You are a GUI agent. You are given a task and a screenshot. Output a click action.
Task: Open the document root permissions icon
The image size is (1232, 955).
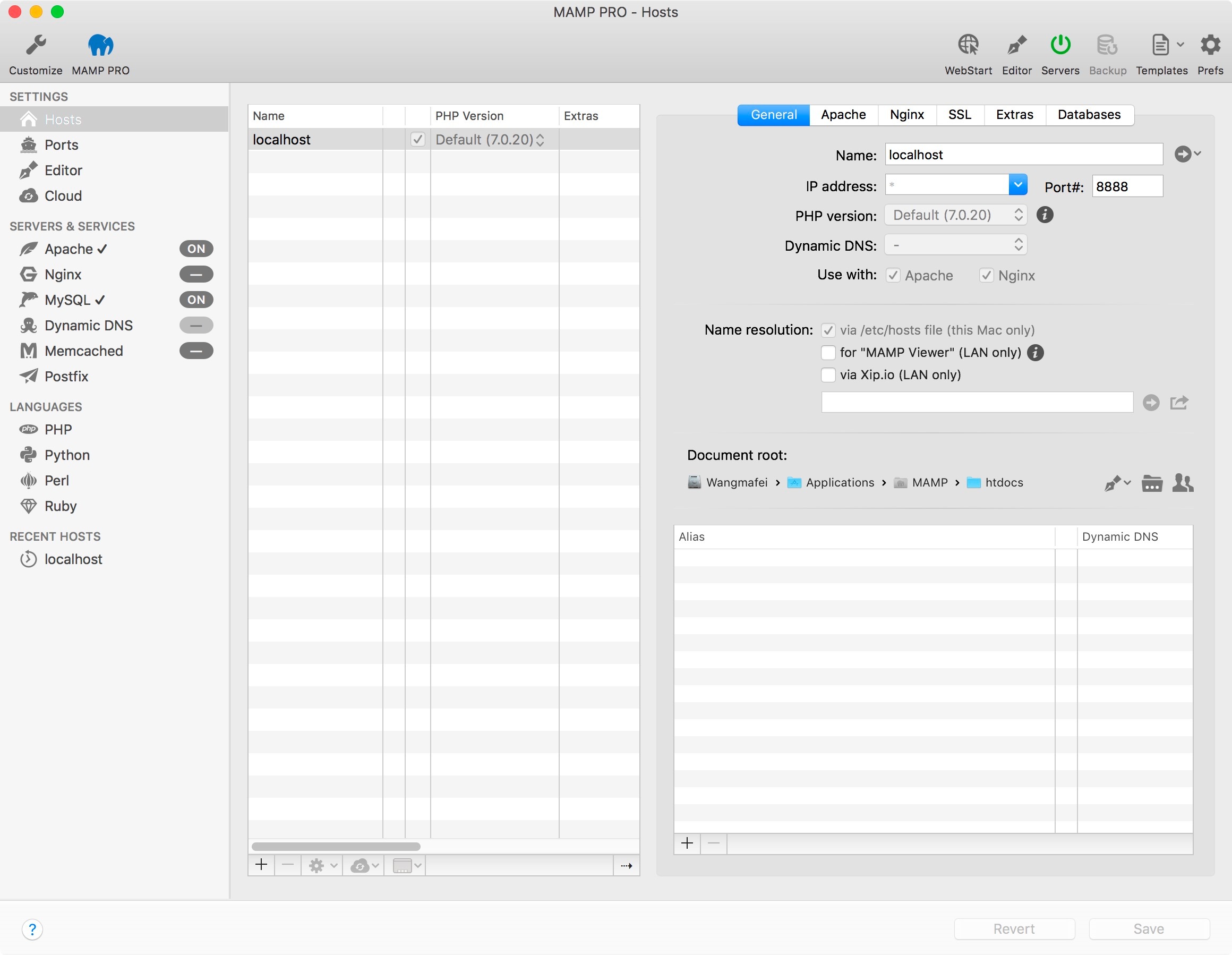point(1183,483)
